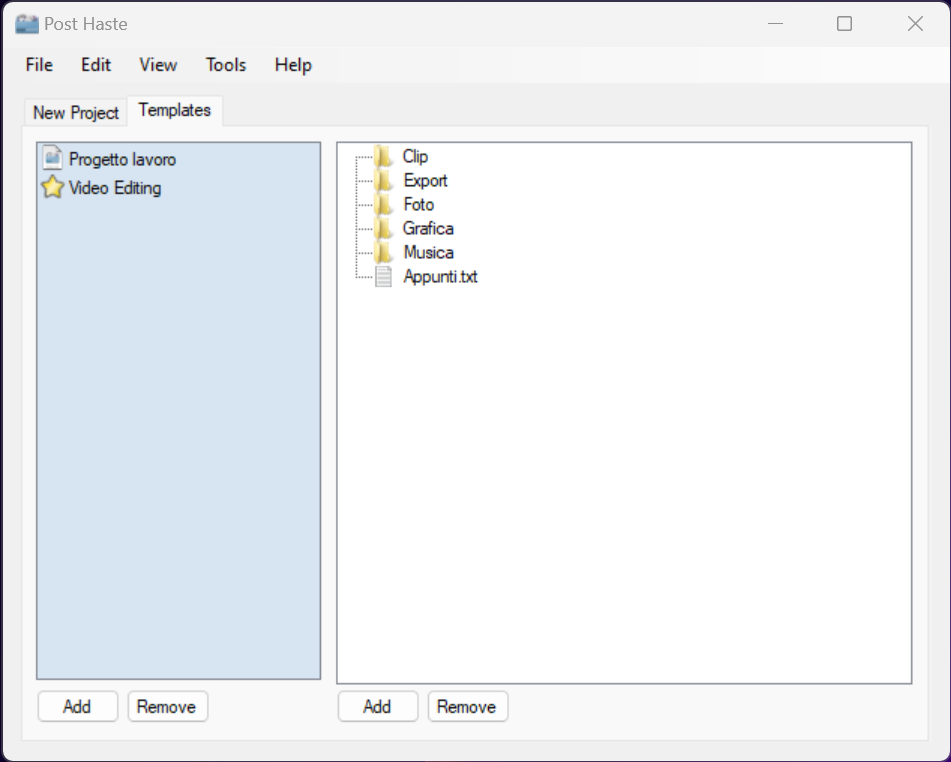Click the Musica folder icon
Viewport: 951px width, 762px height.
(x=383, y=252)
